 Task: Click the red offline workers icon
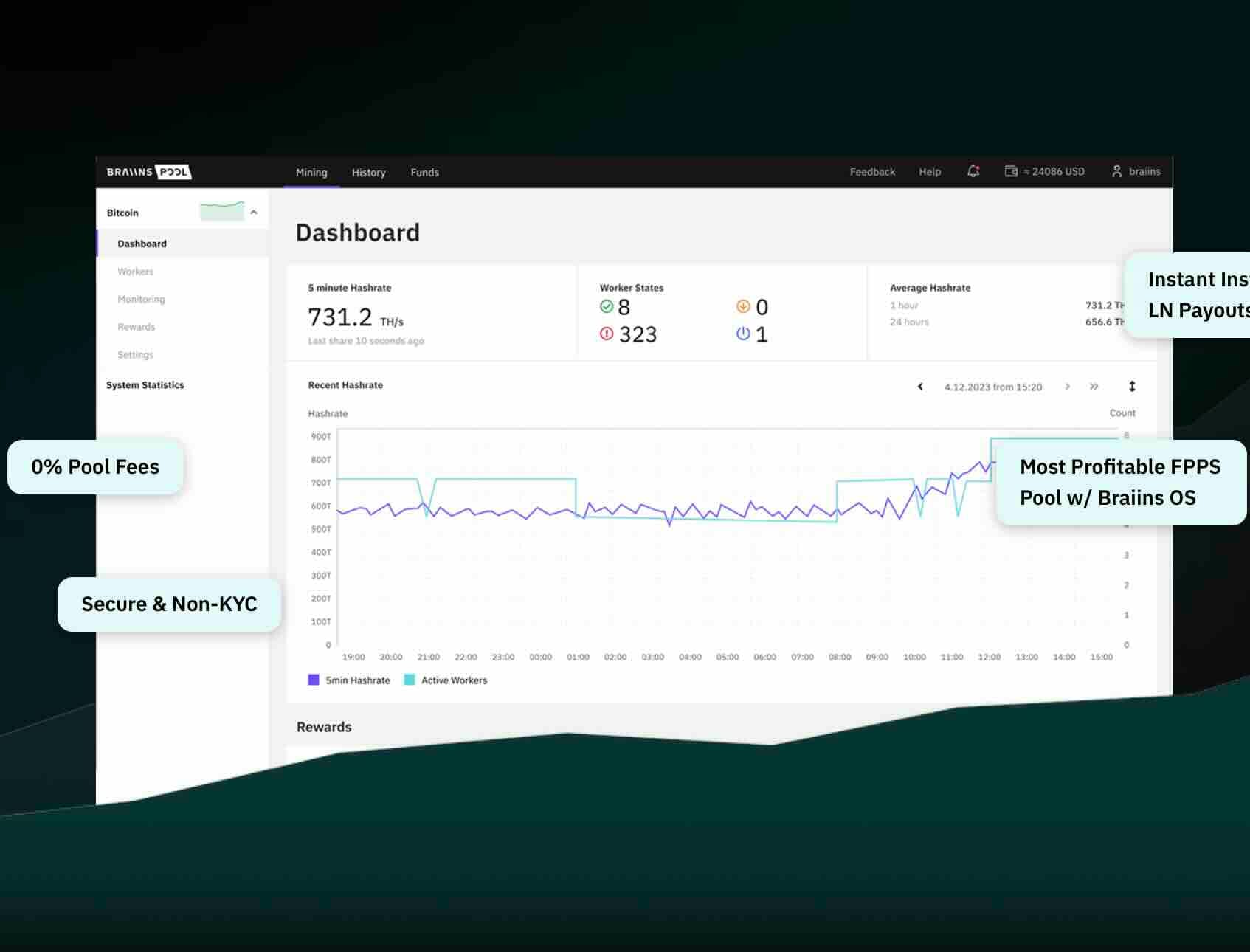coord(607,334)
